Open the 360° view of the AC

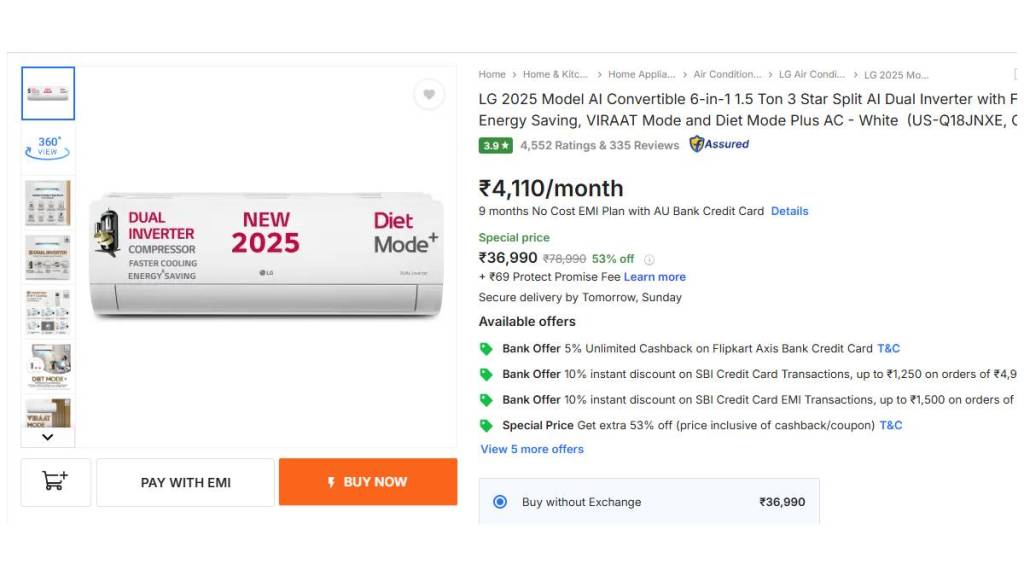pos(48,147)
